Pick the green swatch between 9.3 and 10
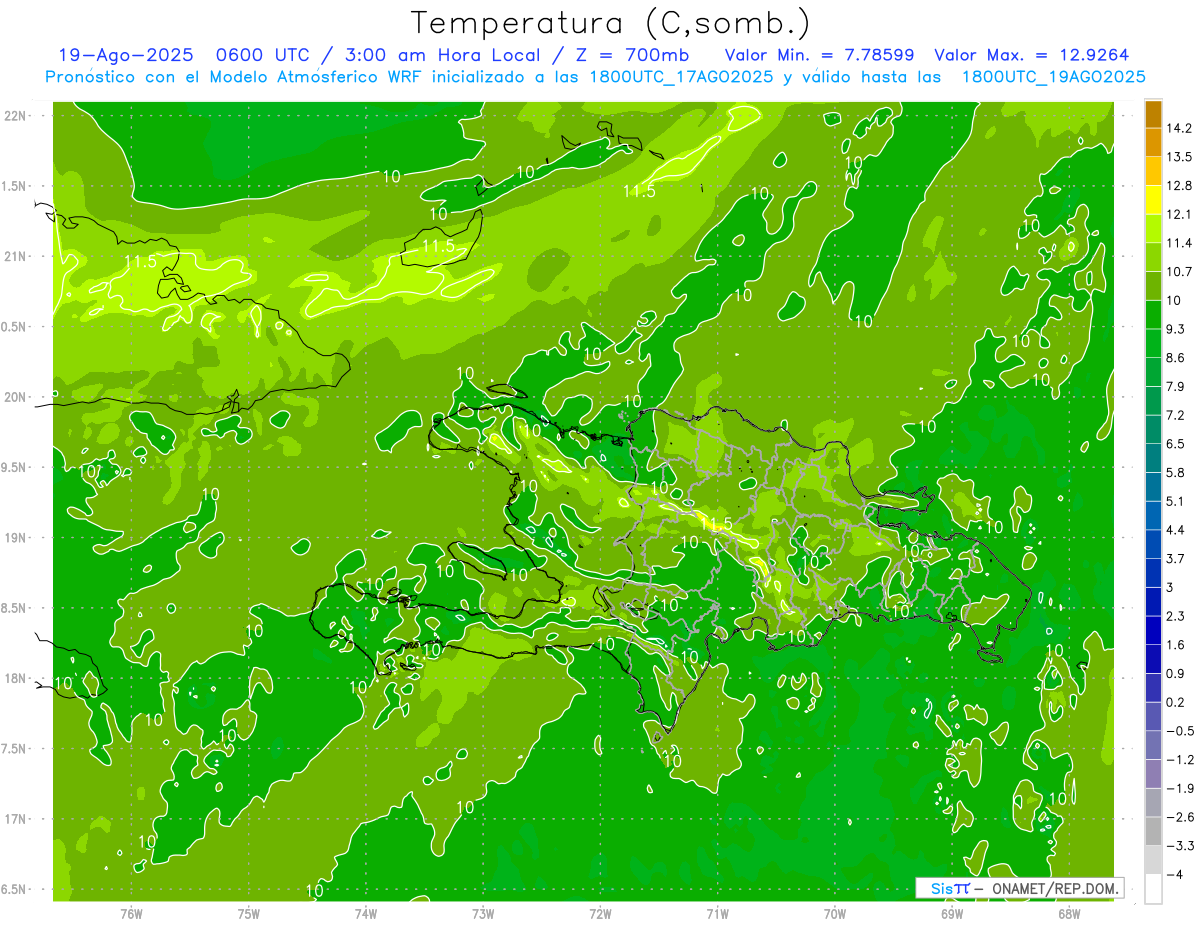Image resolution: width=1200 pixels, height=927 pixels. pyautogui.click(x=1153, y=315)
